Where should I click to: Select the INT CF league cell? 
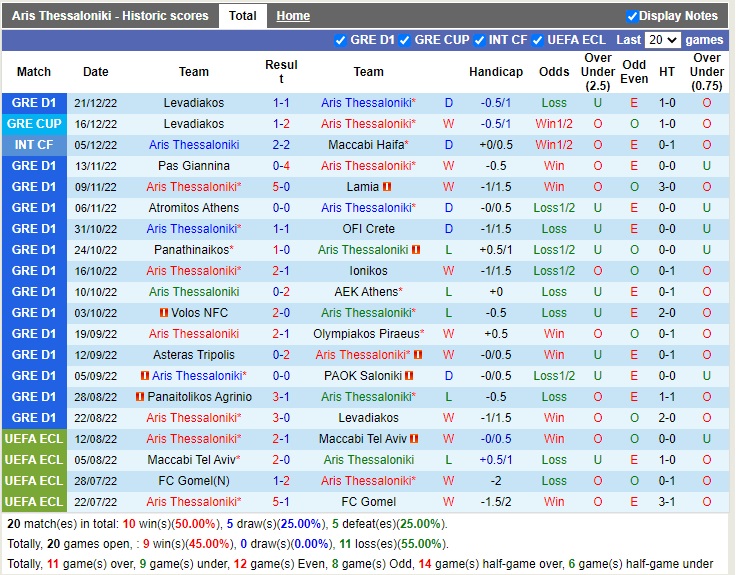pyautogui.click(x=34, y=145)
